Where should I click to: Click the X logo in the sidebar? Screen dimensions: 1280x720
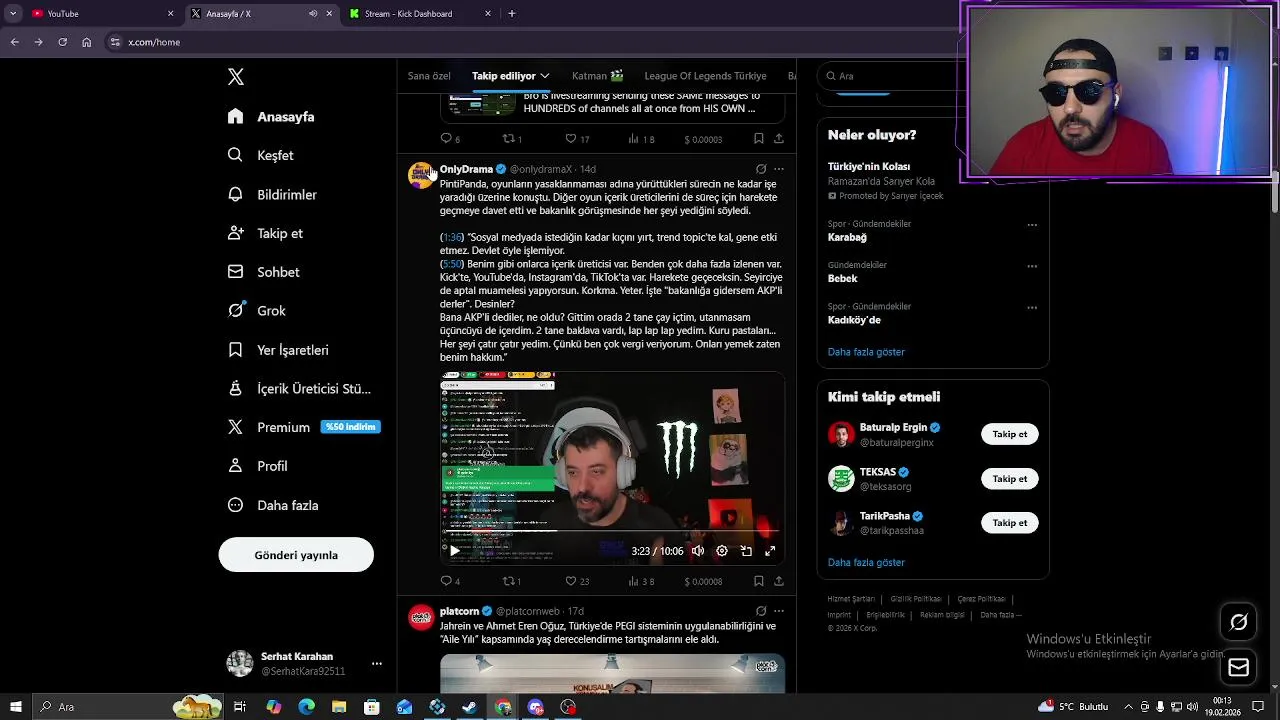click(x=236, y=77)
